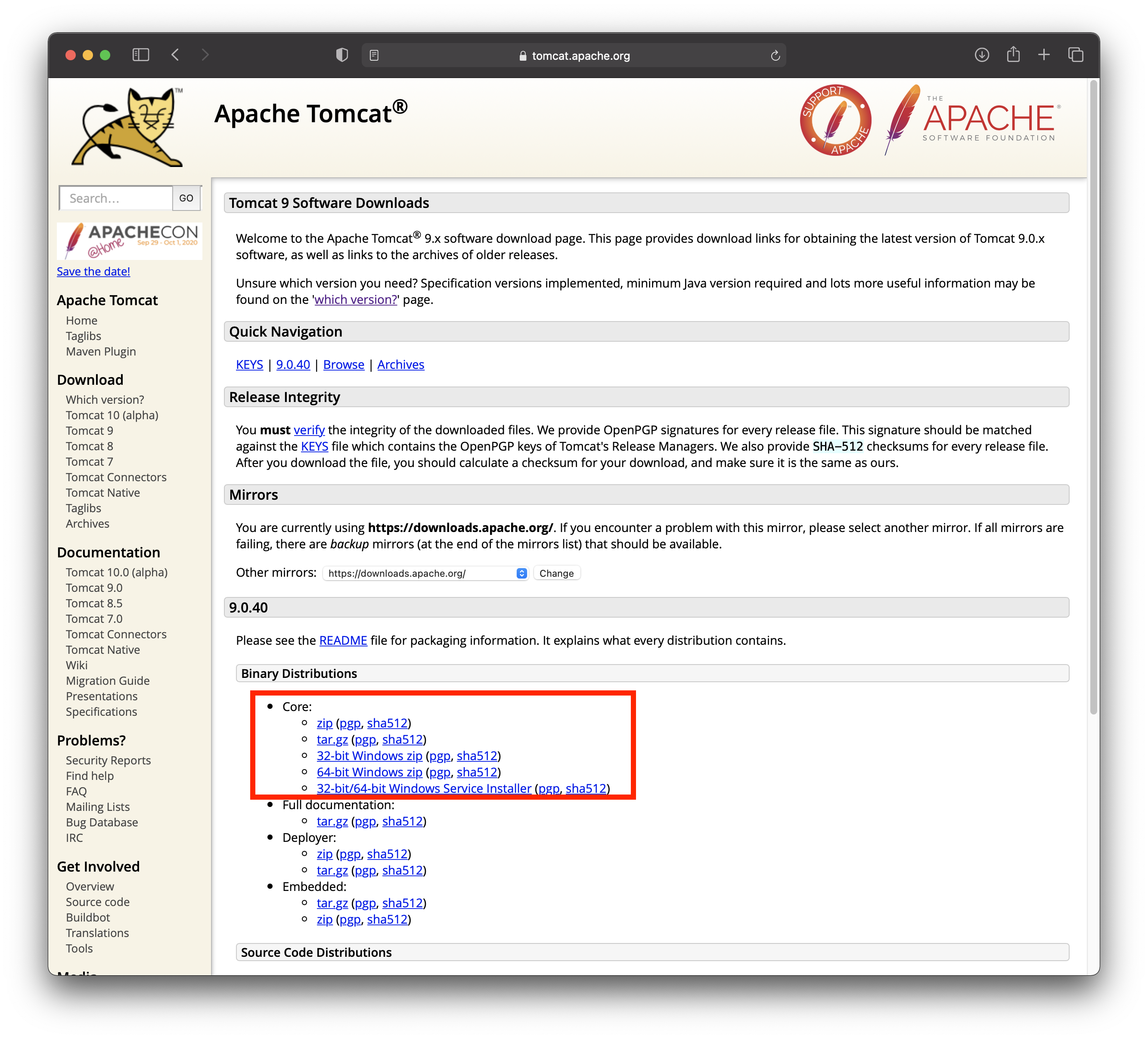The height and width of the screenshot is (1039, 1148).
Task: Reload the page with the refresh icon
Action: [775, 55]
